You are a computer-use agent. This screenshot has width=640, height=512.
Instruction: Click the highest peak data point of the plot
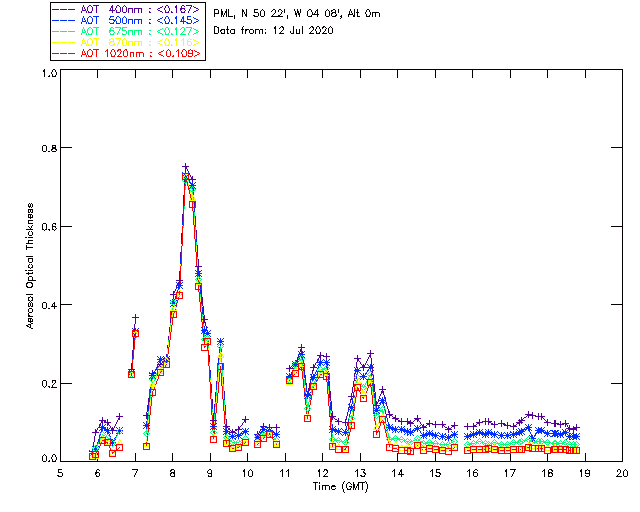(x=185, y=168)
